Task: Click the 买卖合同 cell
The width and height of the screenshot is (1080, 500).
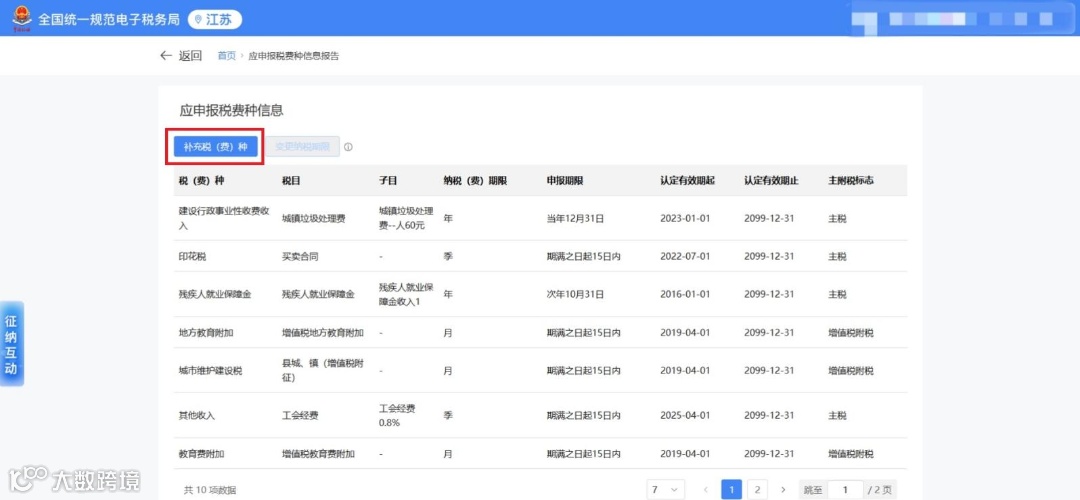Action: click(300, 256)
